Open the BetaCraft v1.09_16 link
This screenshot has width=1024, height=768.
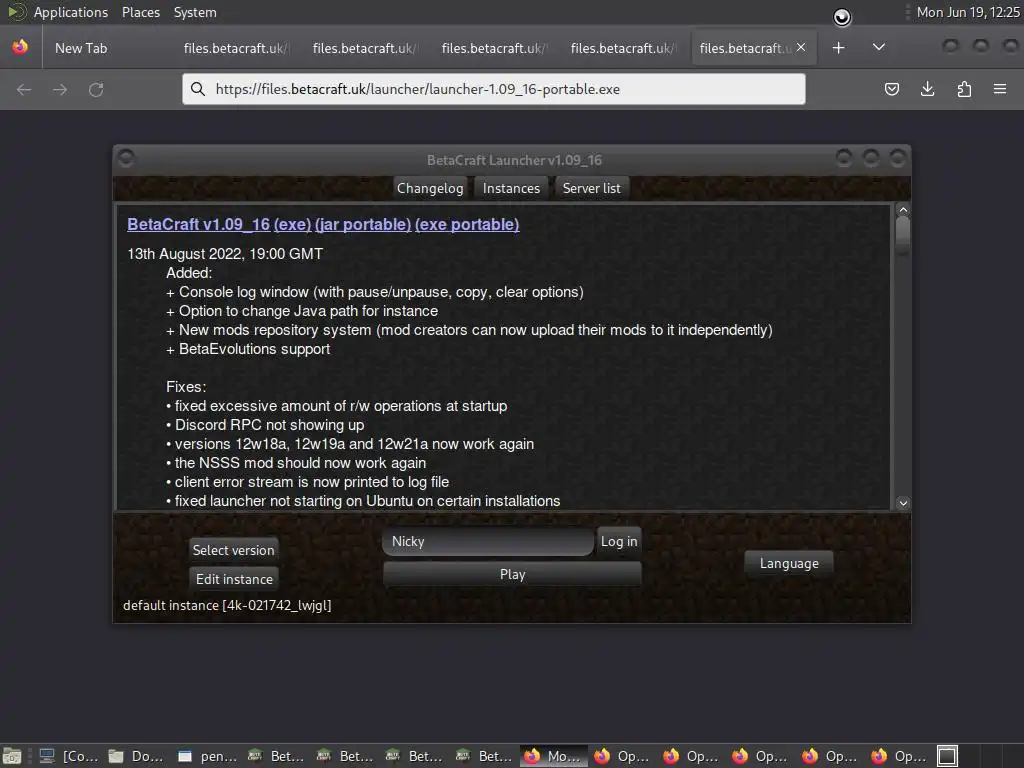tap(199, 224)
